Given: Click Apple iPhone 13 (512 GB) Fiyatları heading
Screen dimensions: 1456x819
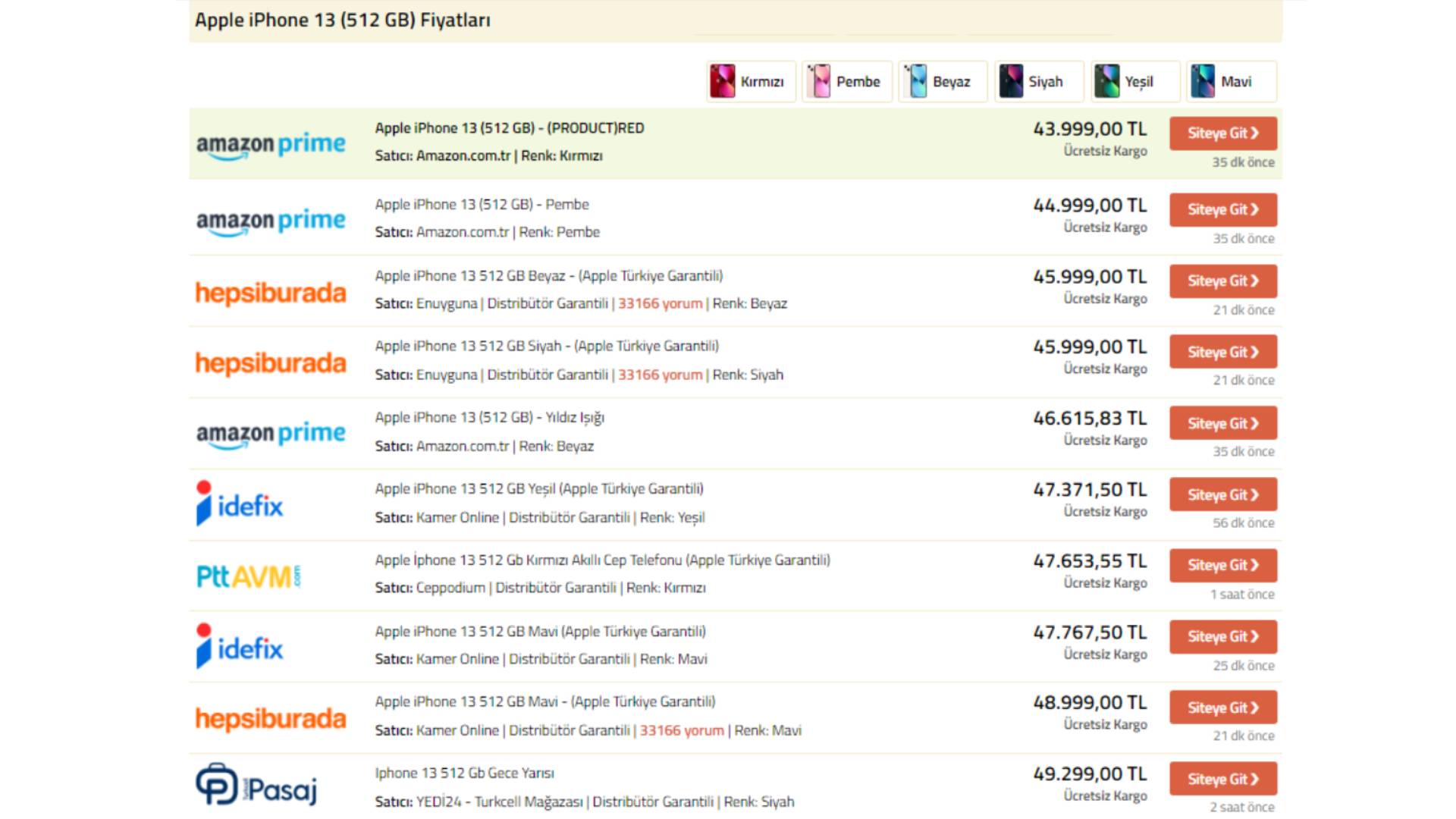Looking at the screenshot, I should click(343, 20).
